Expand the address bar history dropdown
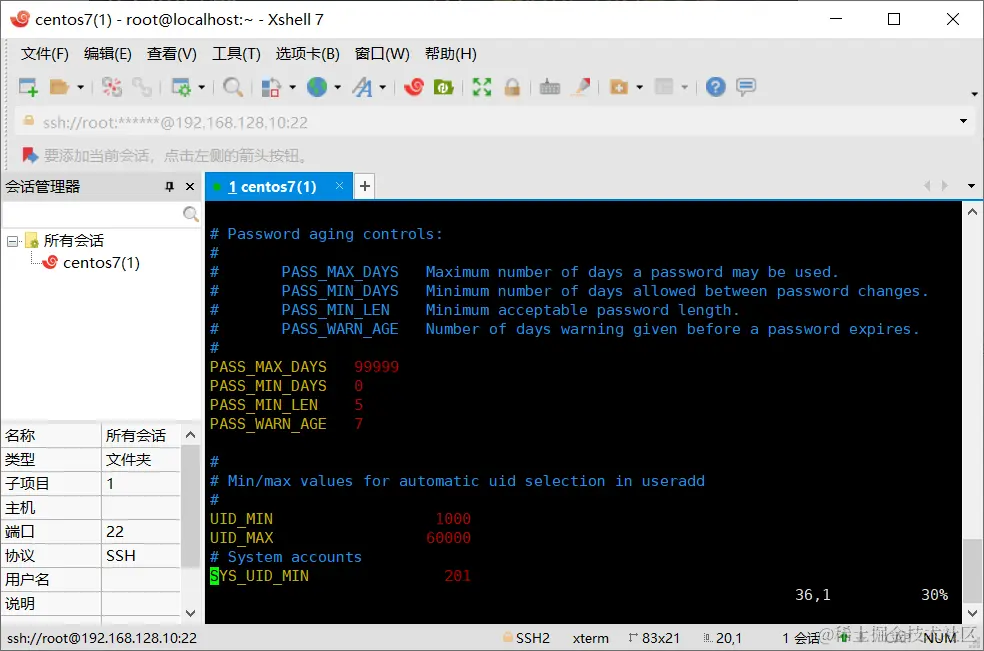 click(x=963, y=121)
